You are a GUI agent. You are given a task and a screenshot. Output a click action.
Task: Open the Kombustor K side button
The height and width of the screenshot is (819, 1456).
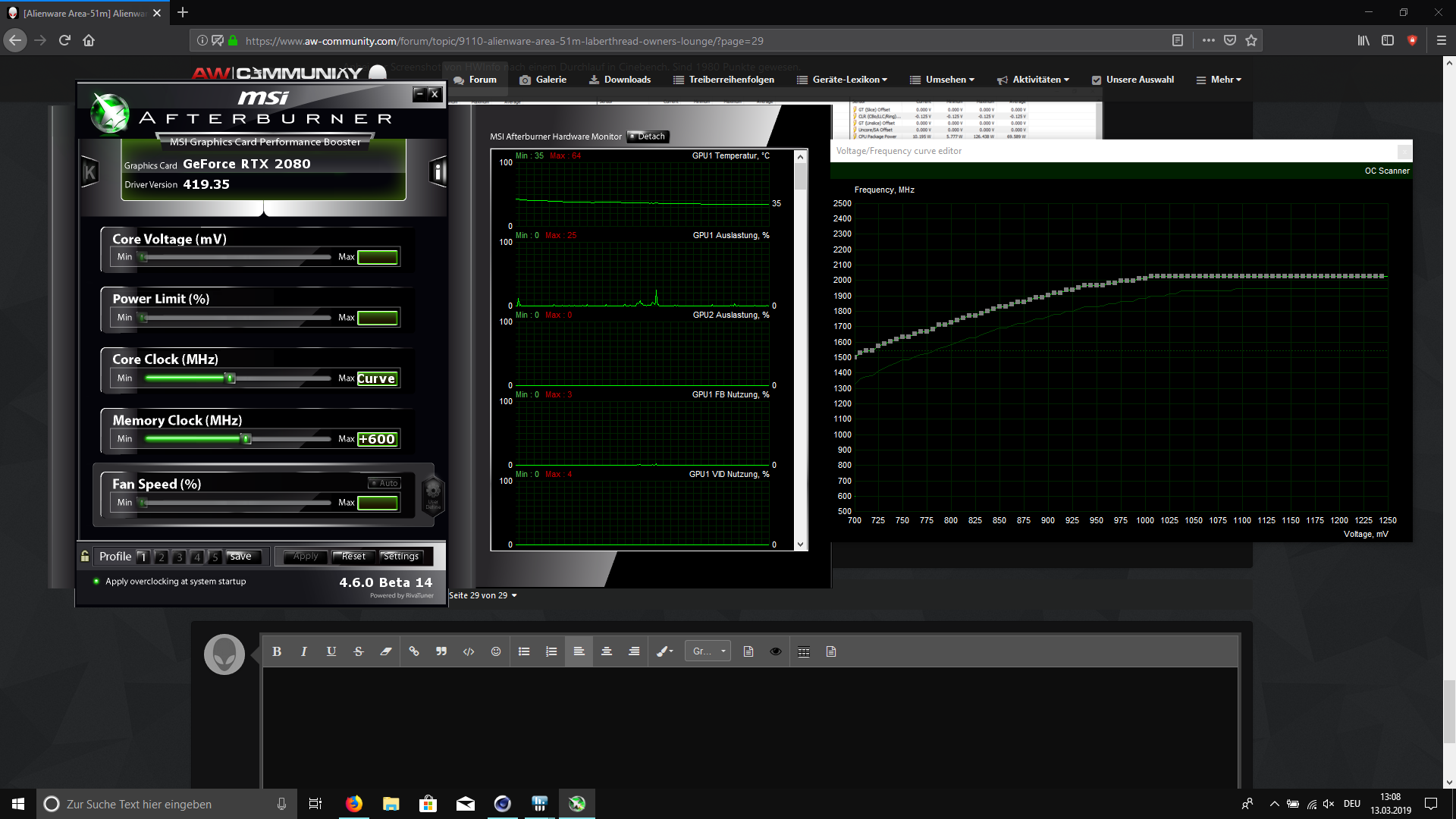coord(89,172)
